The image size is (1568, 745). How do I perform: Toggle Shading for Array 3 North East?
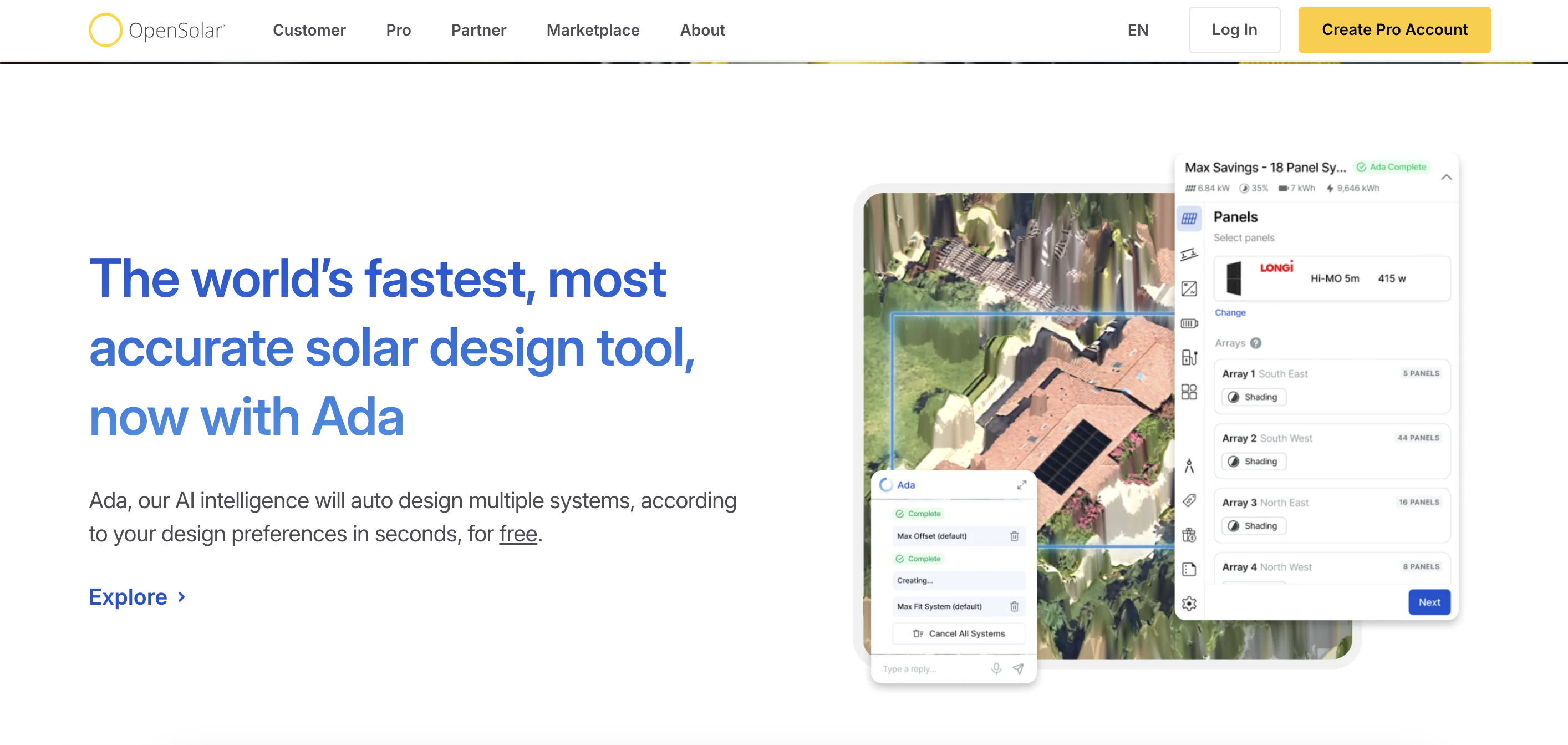[1253, 526]
